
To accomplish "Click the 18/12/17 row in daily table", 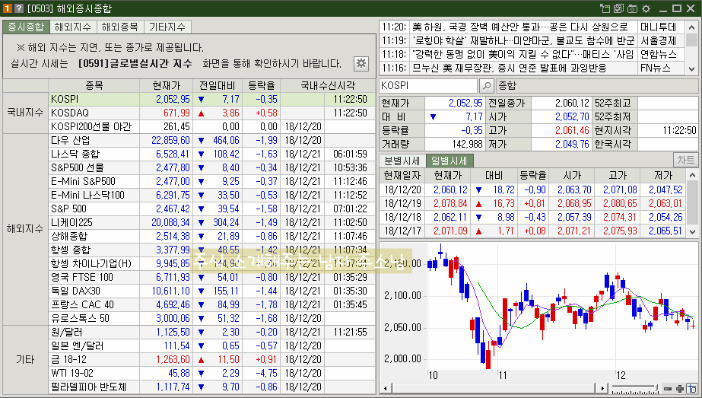I will point(533,231).
